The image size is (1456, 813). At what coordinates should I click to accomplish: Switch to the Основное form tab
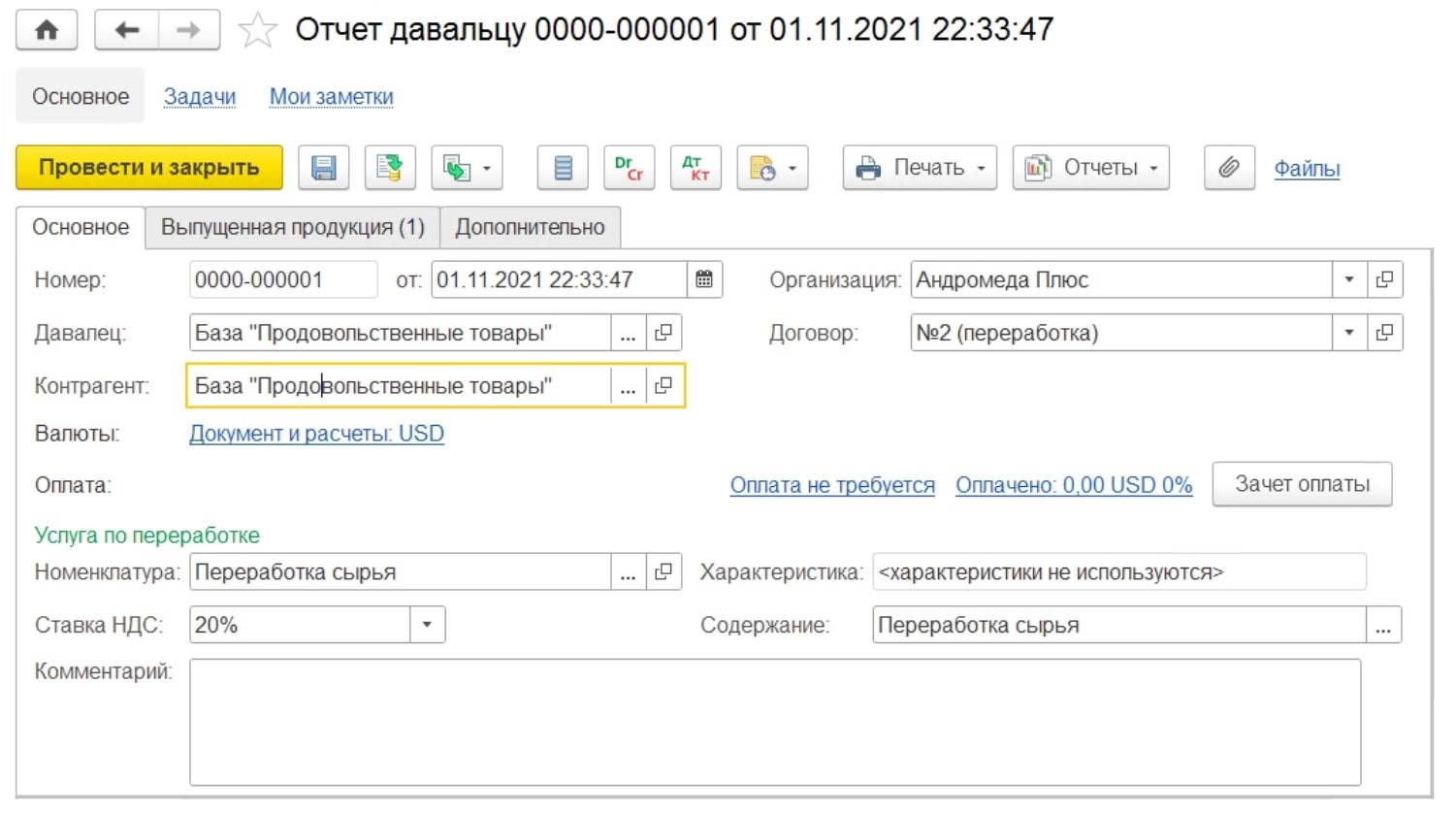(81, 227)
